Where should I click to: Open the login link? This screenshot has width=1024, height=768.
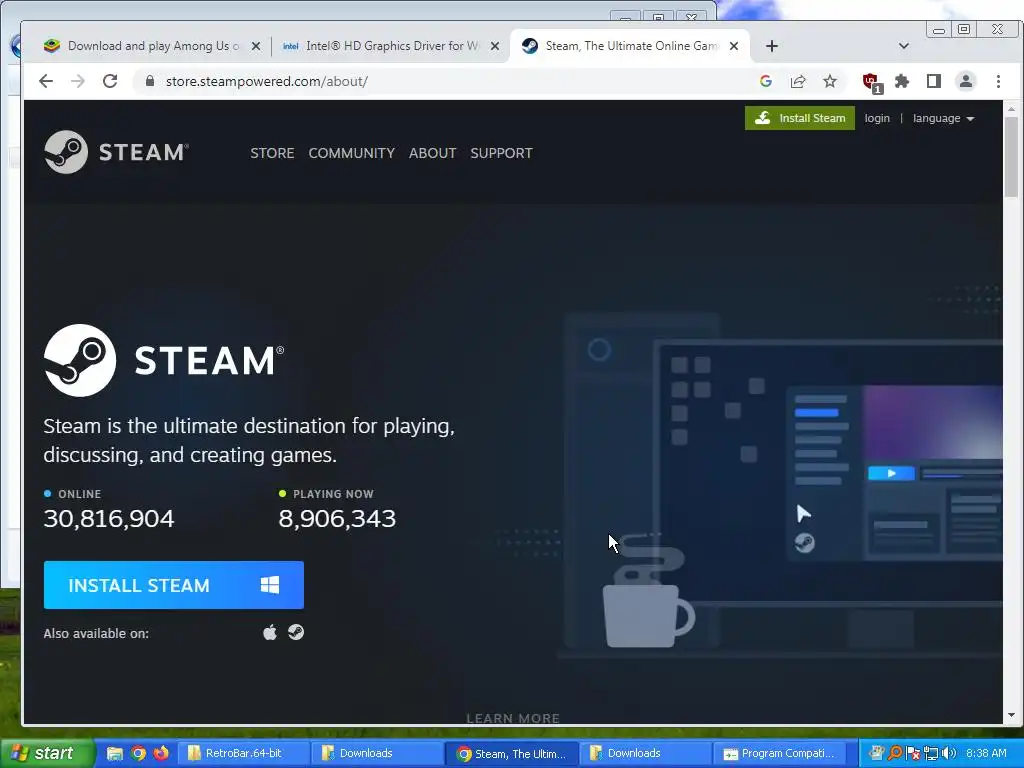[x=877, y=118]
